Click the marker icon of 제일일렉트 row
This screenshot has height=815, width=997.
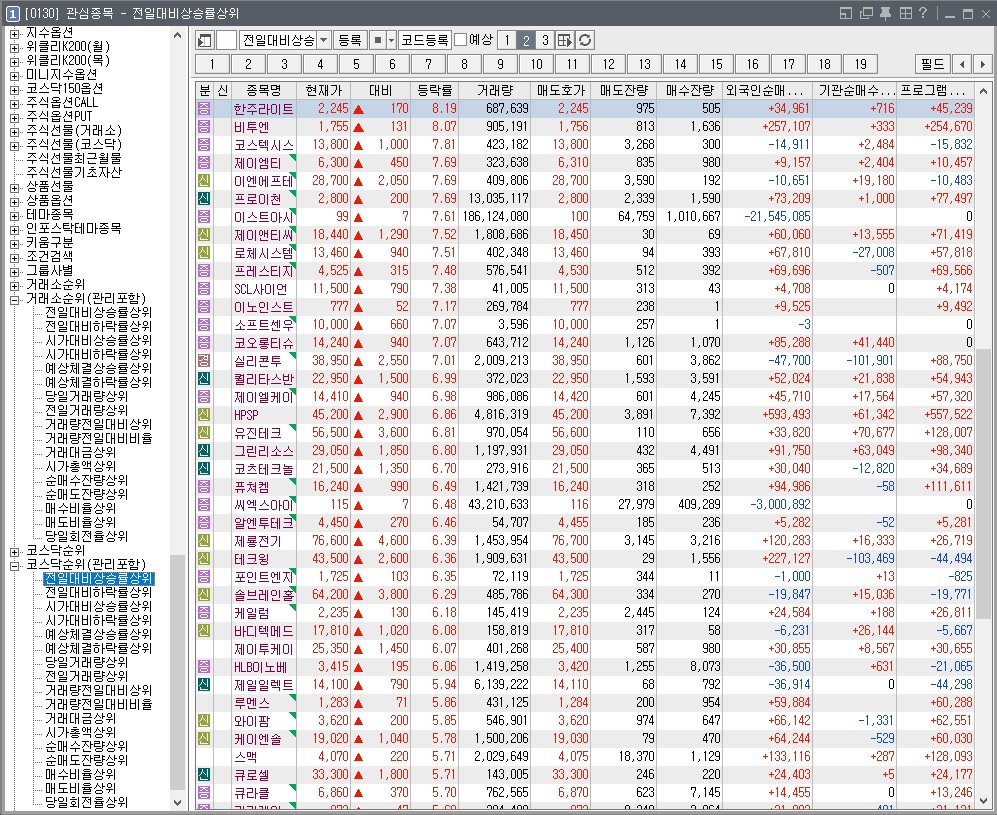click(x=203, y=685)
